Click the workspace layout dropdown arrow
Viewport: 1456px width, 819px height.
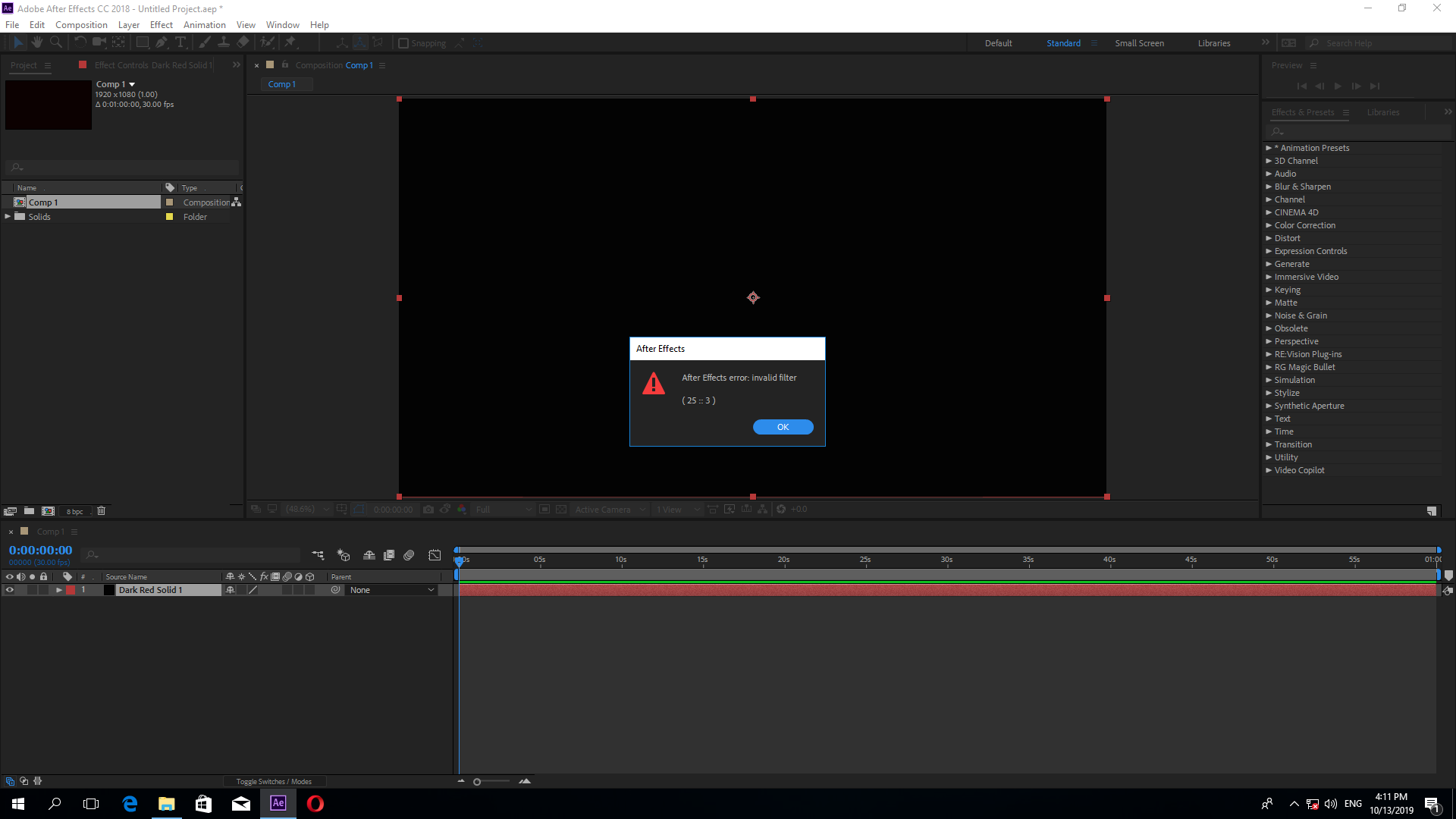pyautogui.click(x=1265, y=42)
